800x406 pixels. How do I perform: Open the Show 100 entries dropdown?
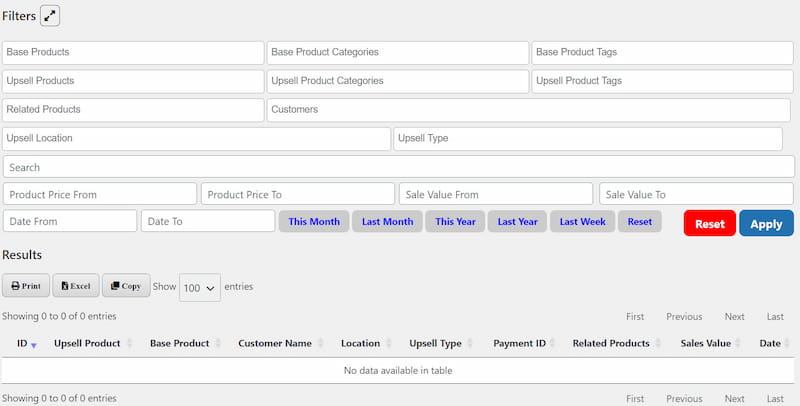(199, 288)
